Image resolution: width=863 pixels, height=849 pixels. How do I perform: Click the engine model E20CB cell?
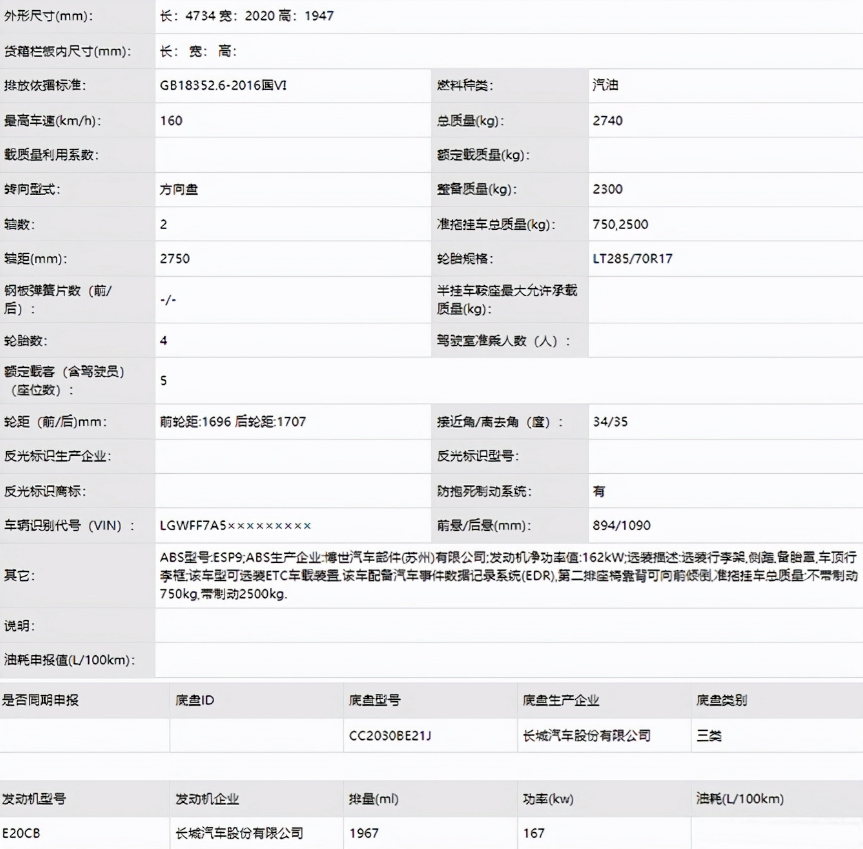click(x=23, y=832)
